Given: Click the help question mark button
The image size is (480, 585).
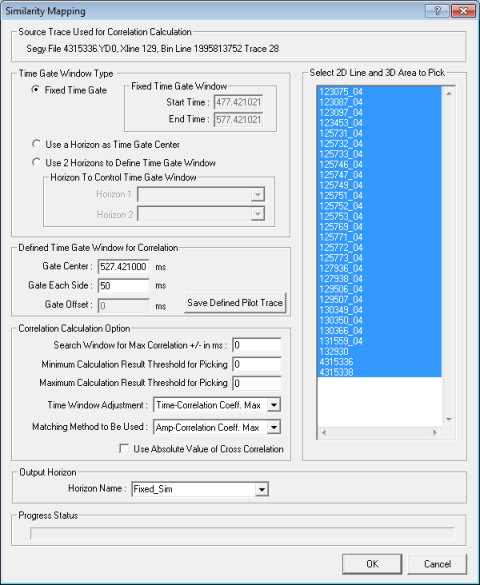Looking at the screenshot, I should 437,11.
